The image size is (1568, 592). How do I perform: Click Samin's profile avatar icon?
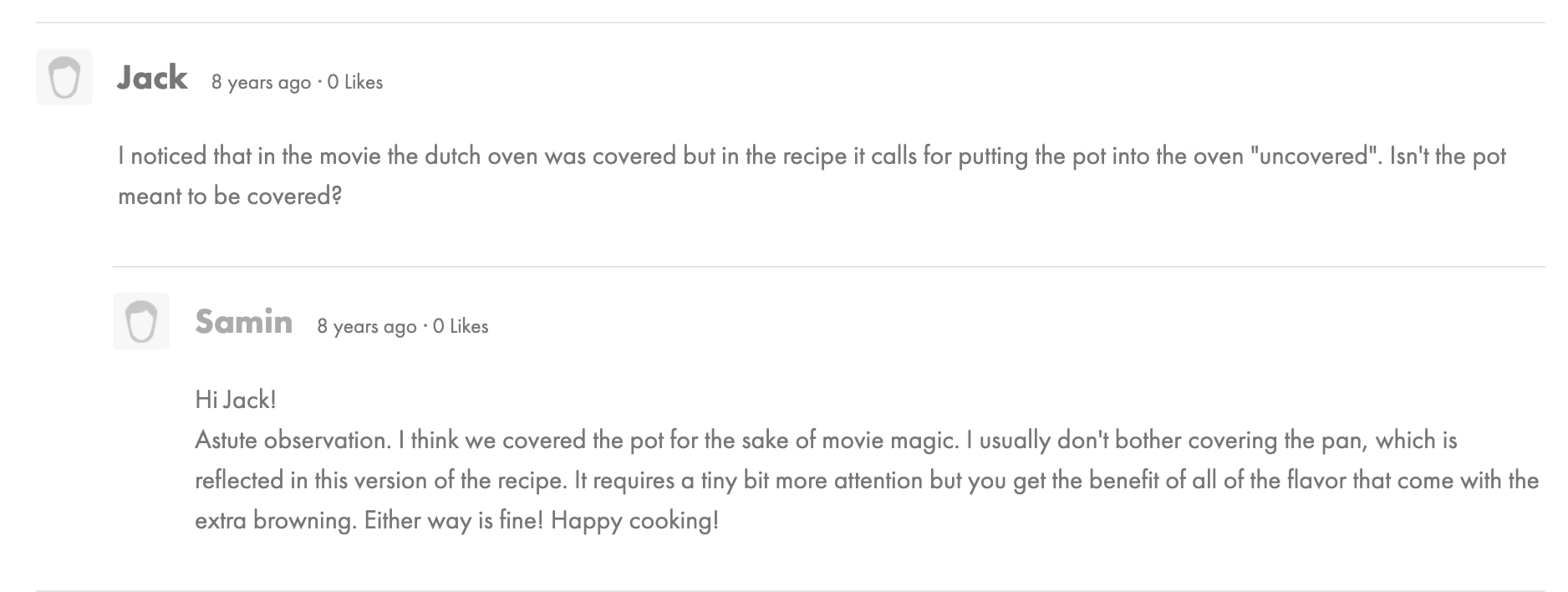click(x=141, y=321)
